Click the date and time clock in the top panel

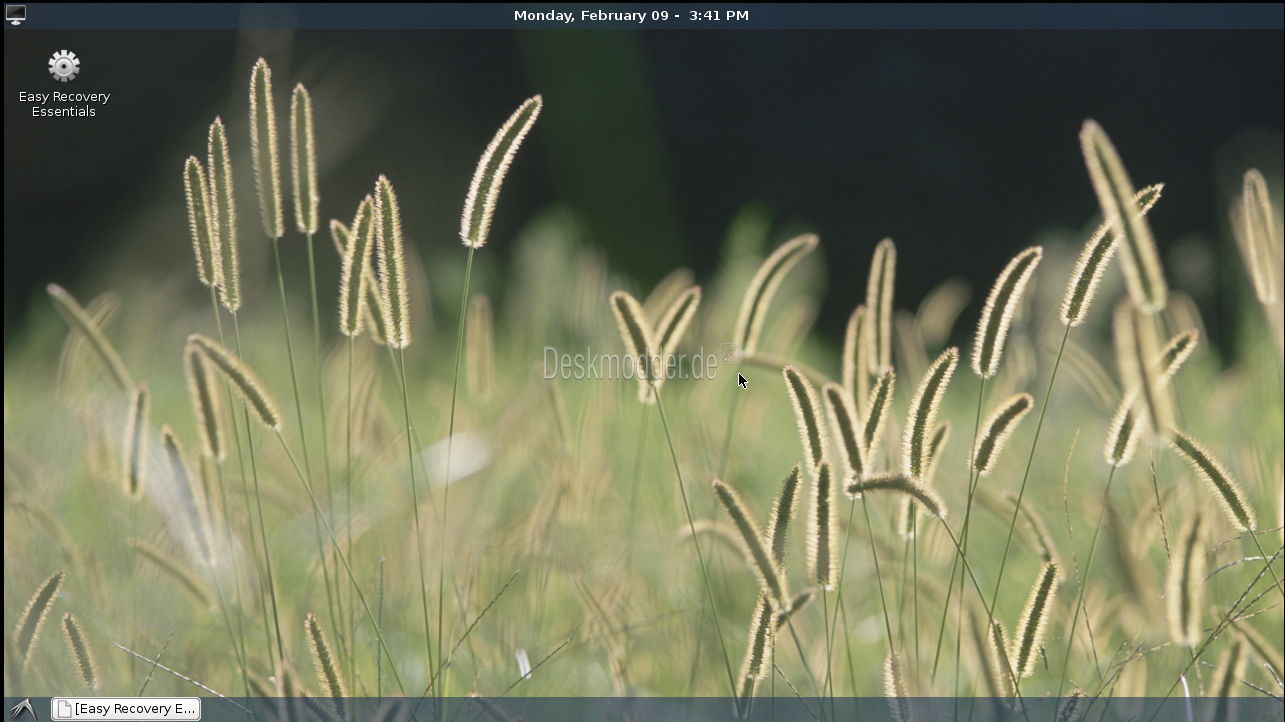click(631, 15)
